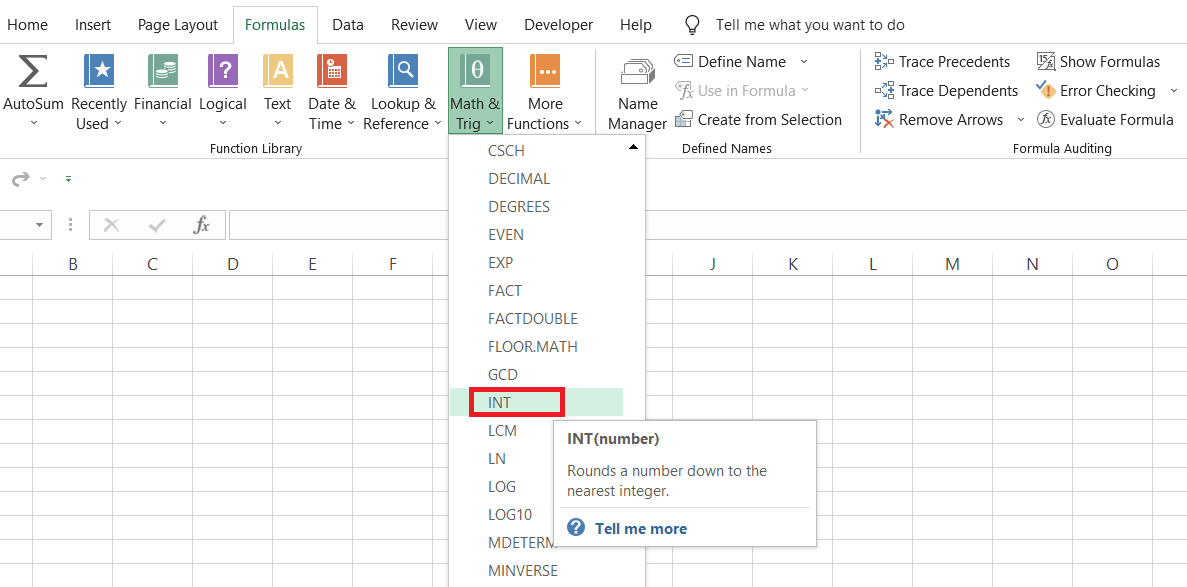Expand the Error Checking dropdown arrow
1187x587 pixels.
tap(1174, 91)
